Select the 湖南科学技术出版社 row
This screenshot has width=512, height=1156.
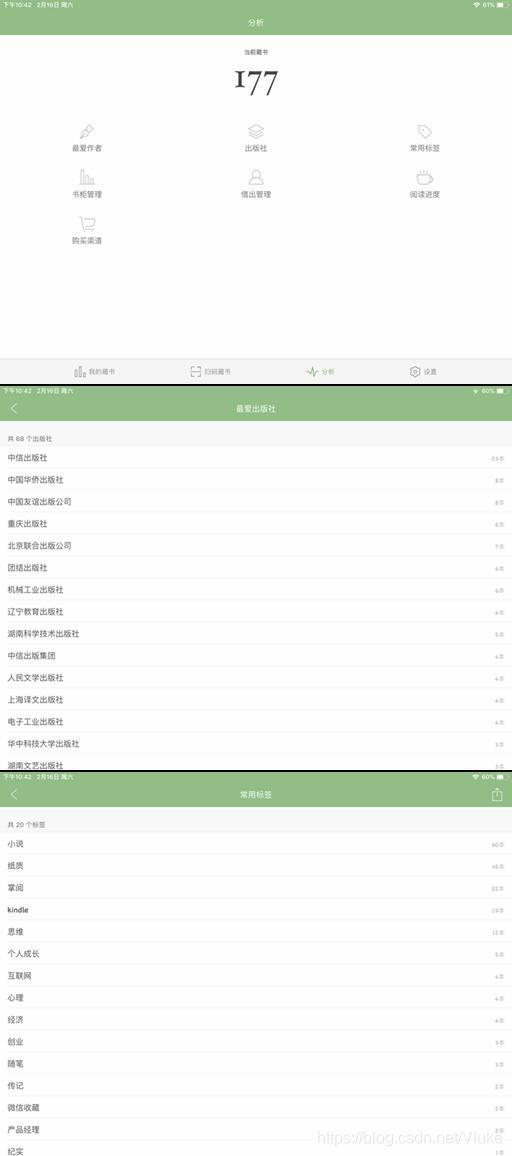pos(256,634)
